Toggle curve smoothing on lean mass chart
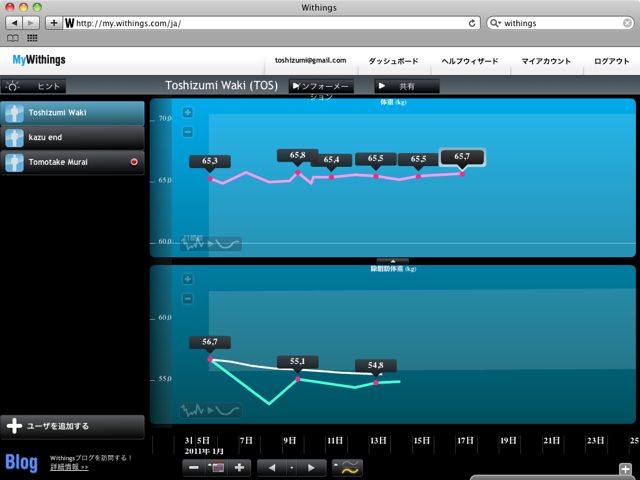The height and width of the screenshot is (480, 640). (211, 410)
